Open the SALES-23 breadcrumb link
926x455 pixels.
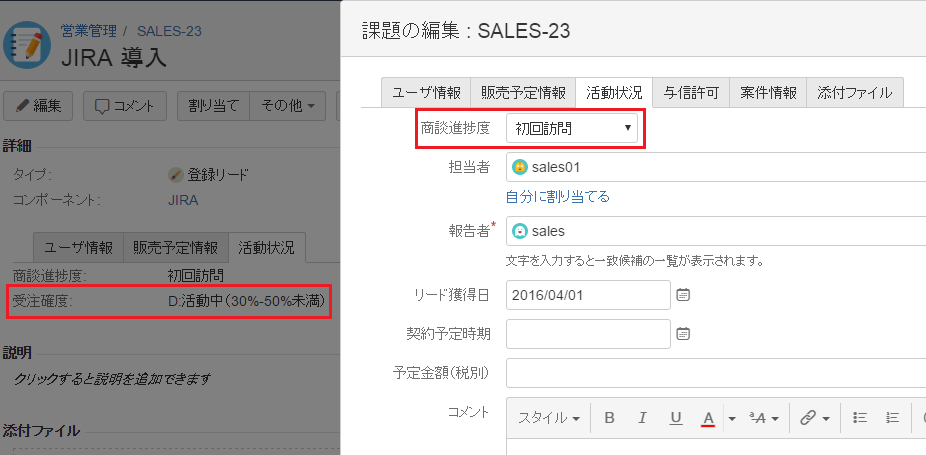169,31
